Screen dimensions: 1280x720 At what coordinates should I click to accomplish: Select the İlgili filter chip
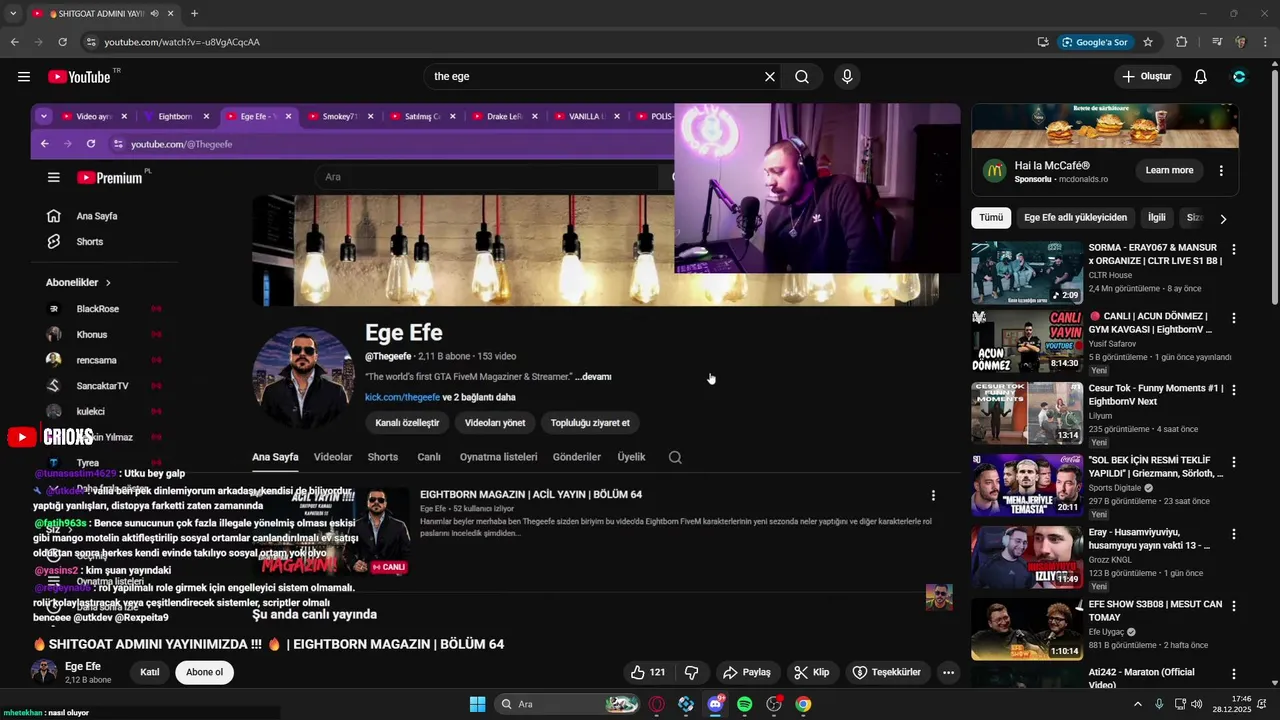[x=1157, y=217]
